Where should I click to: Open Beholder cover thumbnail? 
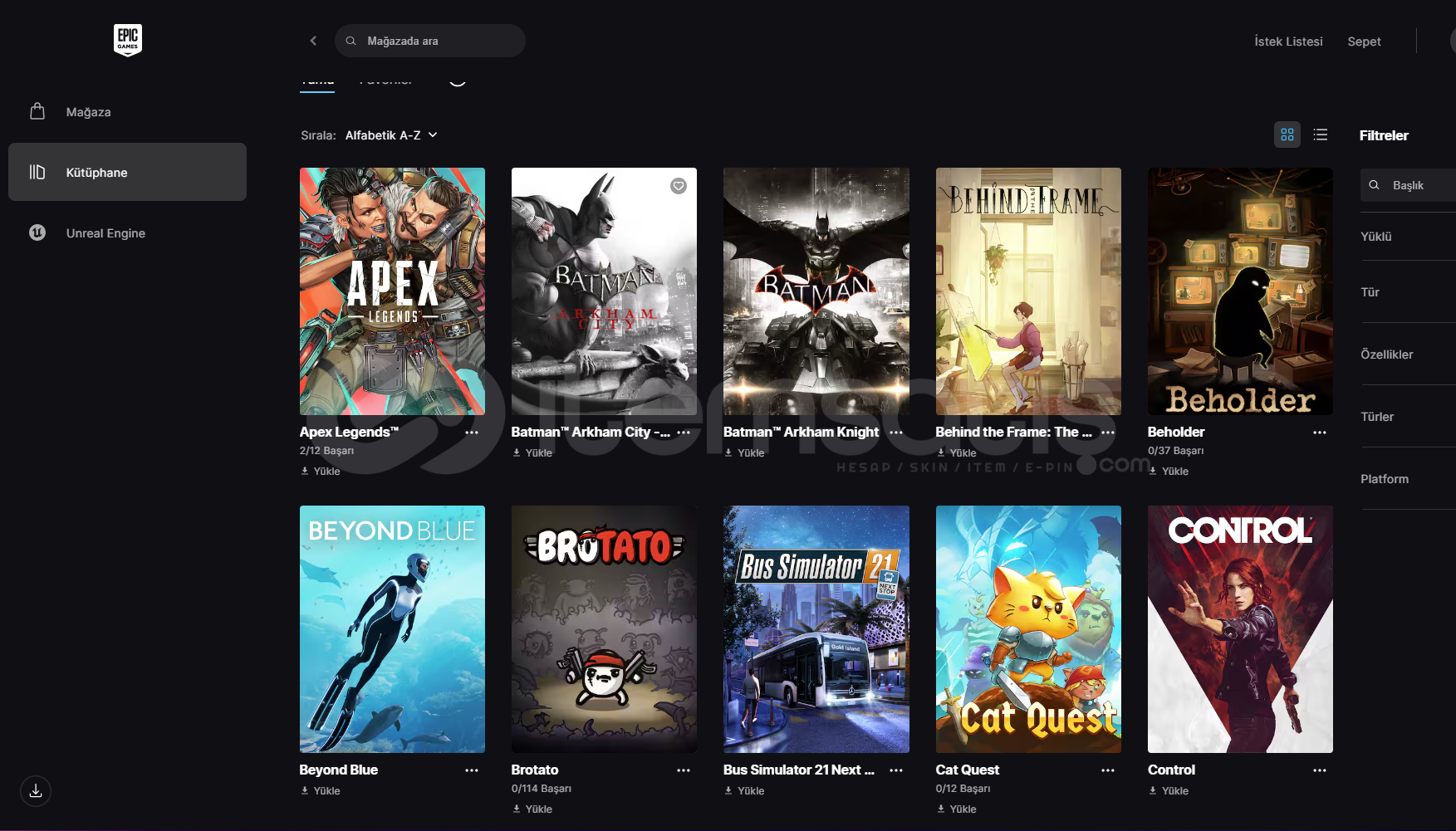[1240, 291]
